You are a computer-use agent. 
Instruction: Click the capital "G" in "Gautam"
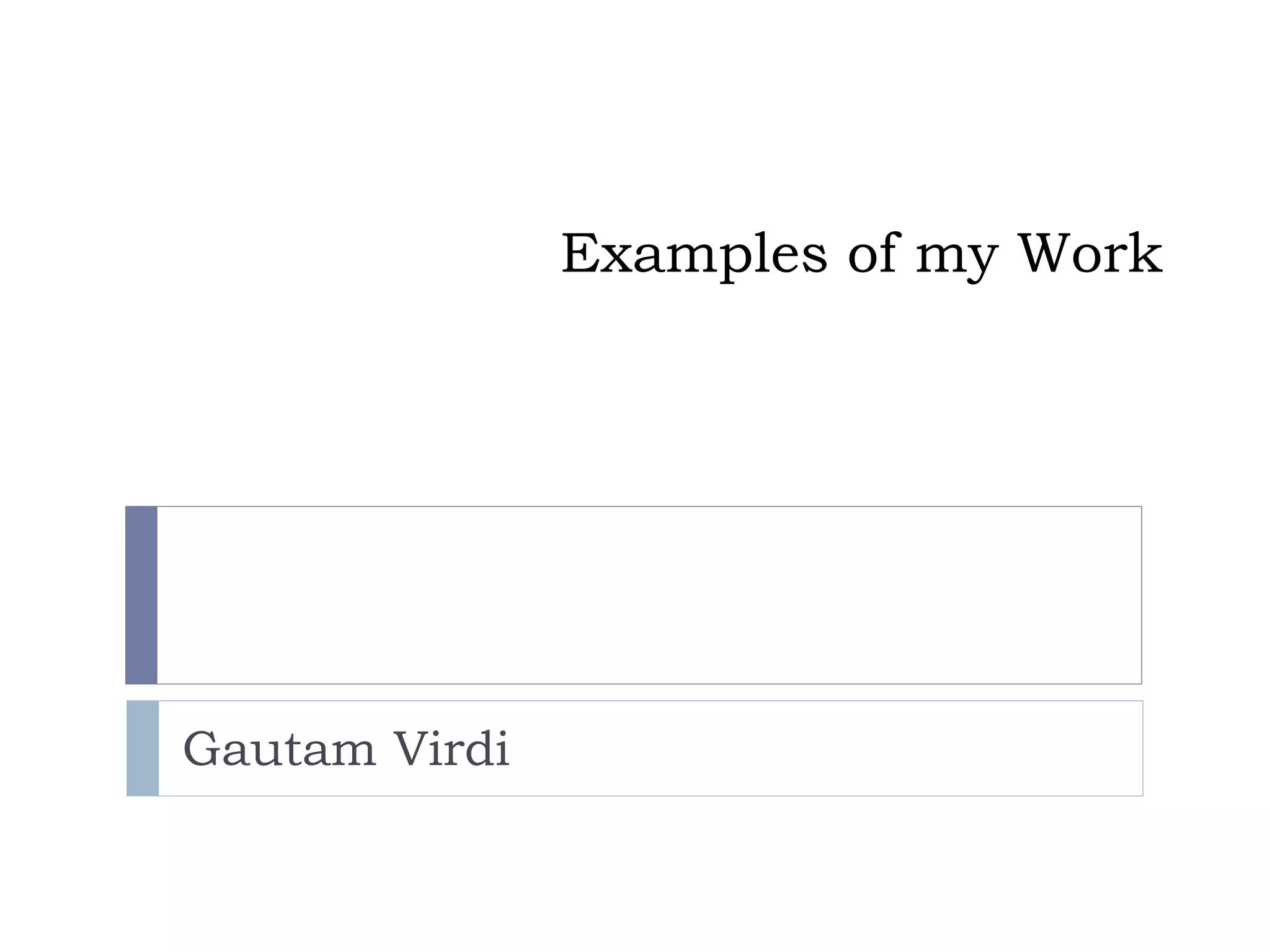[x=203, y=749]
